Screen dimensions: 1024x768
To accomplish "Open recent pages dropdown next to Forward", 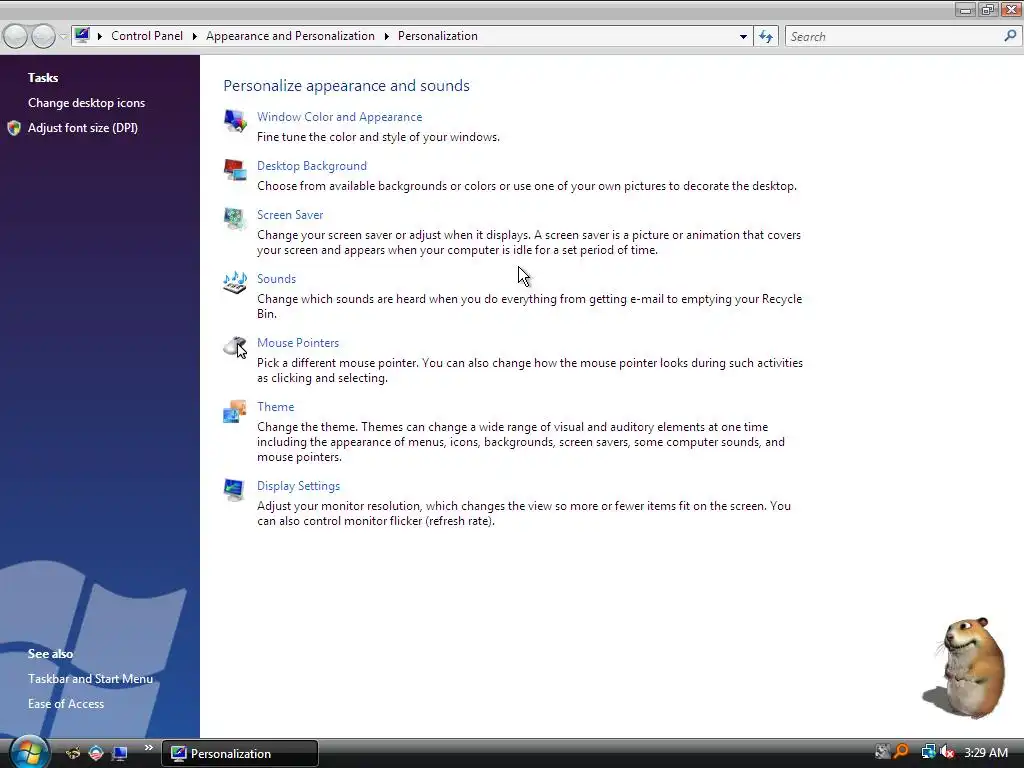I will pos(63,37).
